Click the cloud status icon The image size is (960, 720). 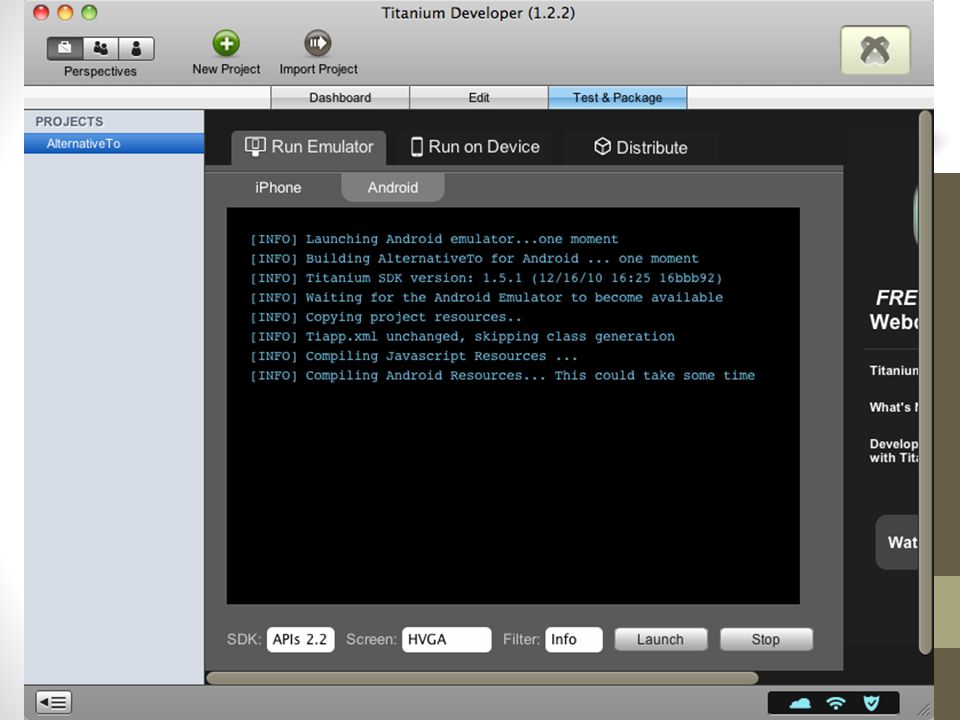[x=799, y=703]
